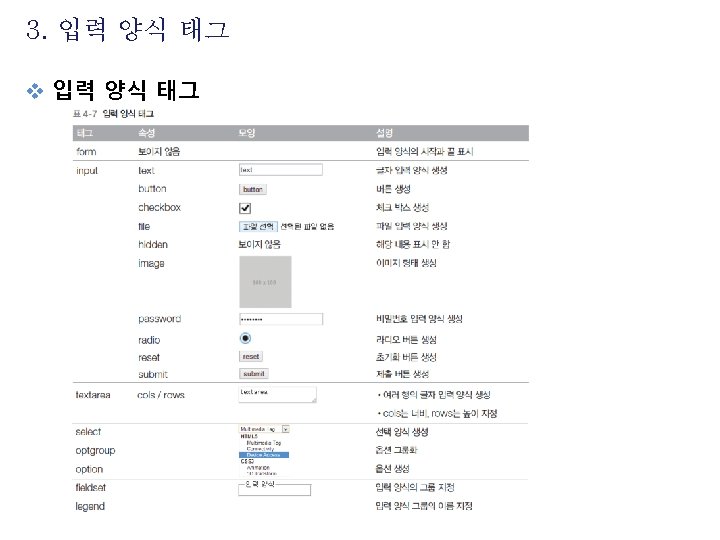Click the '선택 양식 생성' description
Screen dimensions: 720x540
[x=402, y=432]
